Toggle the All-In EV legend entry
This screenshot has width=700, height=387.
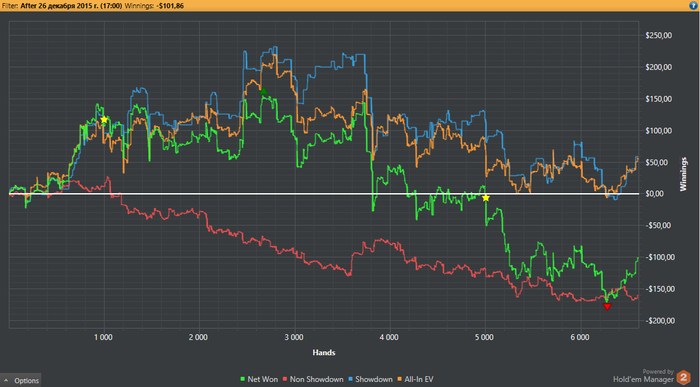tap(415, 379)
